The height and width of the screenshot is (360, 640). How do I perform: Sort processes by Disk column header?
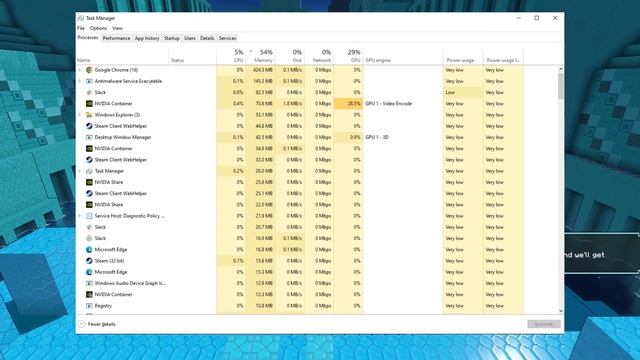pos(290,56)
